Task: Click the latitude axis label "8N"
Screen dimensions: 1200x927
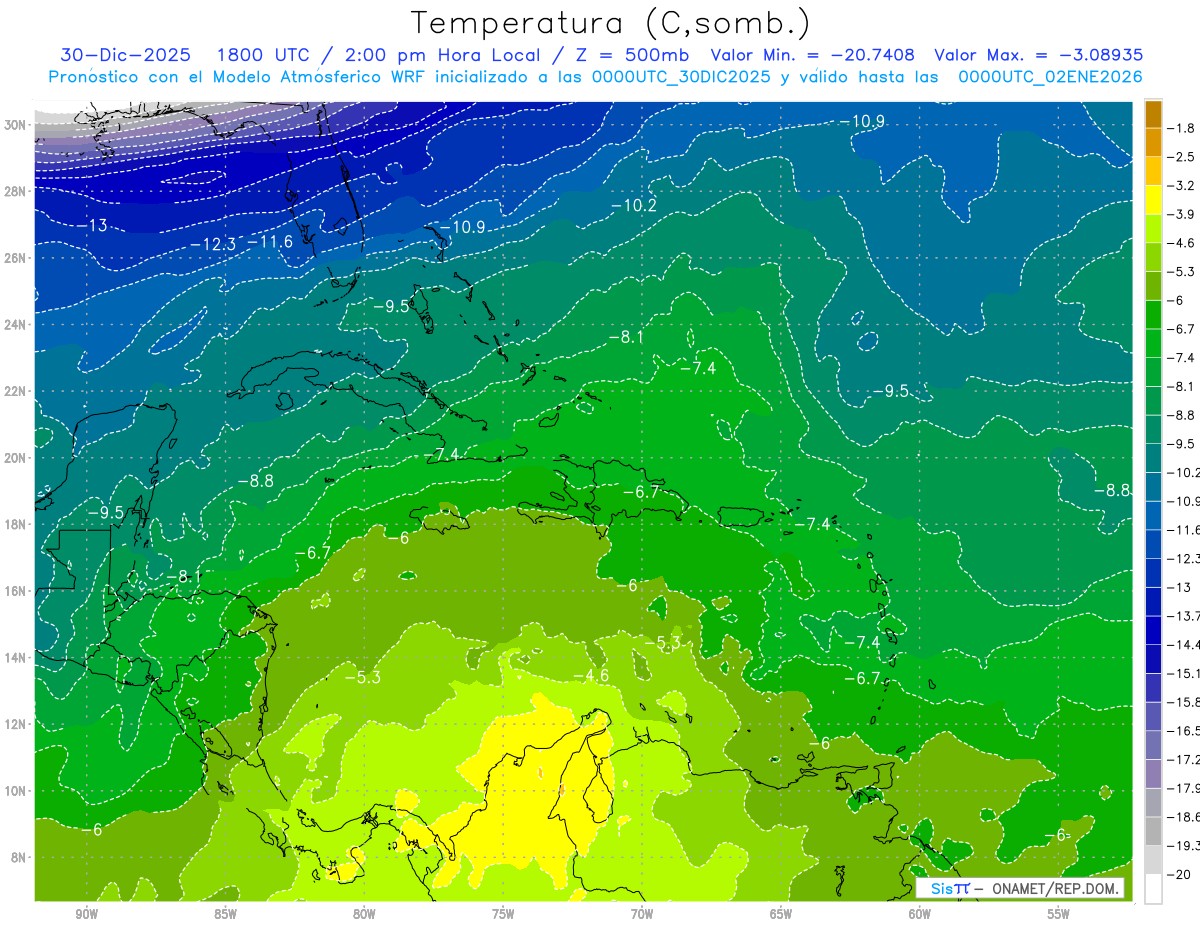Action: tap(20, 858)
